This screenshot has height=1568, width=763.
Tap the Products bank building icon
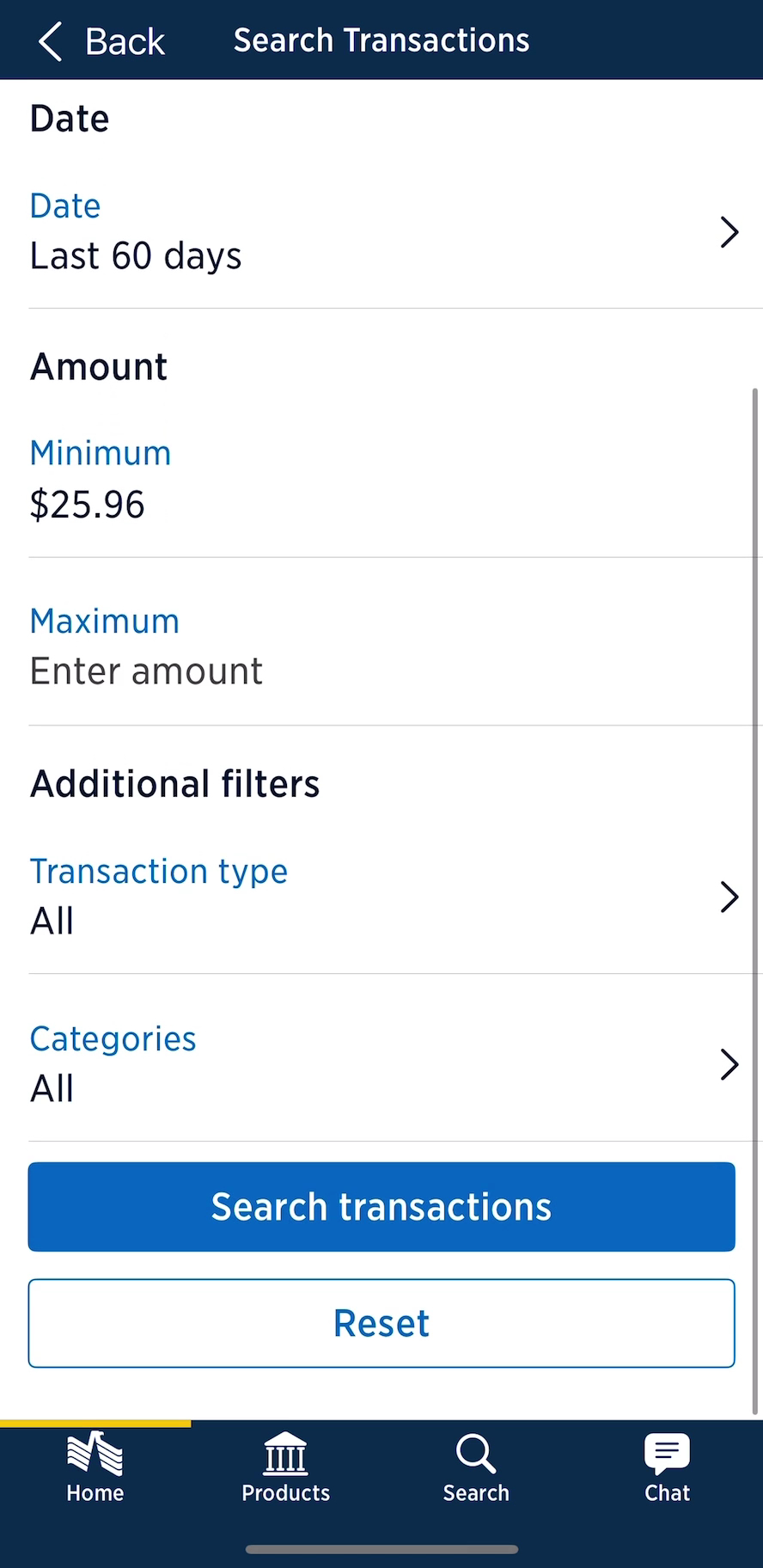[285, 1454]
